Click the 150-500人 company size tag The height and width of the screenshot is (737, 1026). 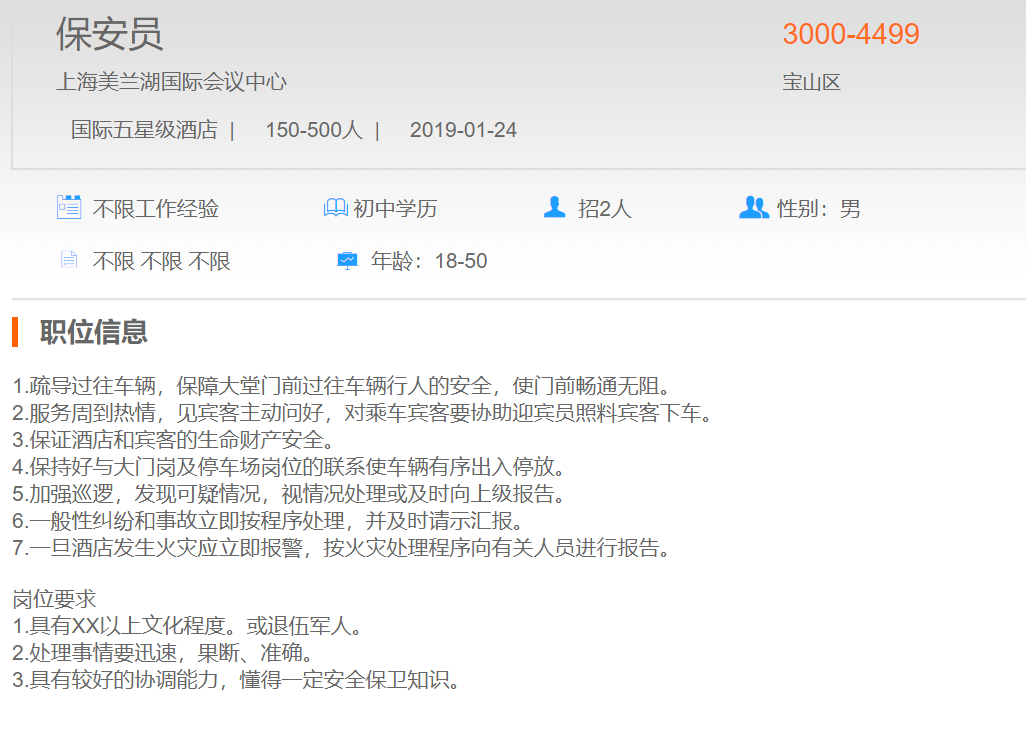pyautogui.click(x=313, y=130)
